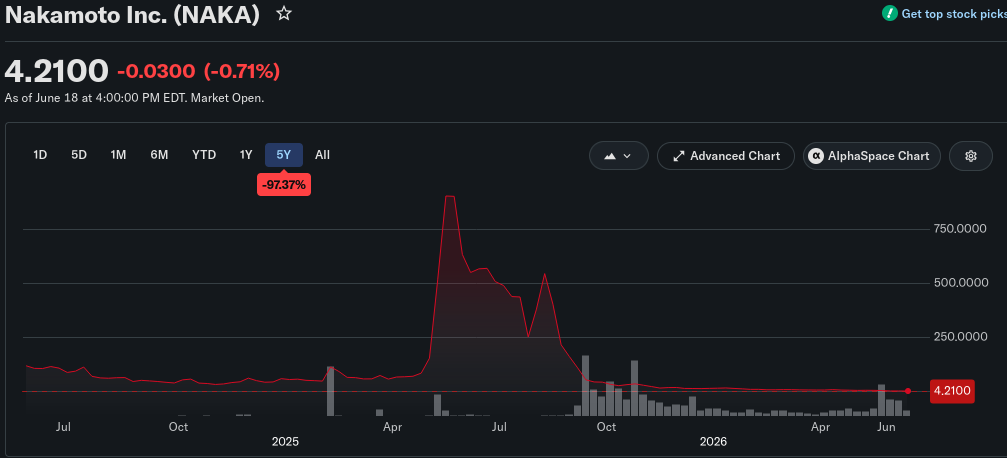The height and width of the screenshot is (458, 1007).
Task: Click the Nakamoto Inc. (NAKA) title
Action: tap(132, 15)
